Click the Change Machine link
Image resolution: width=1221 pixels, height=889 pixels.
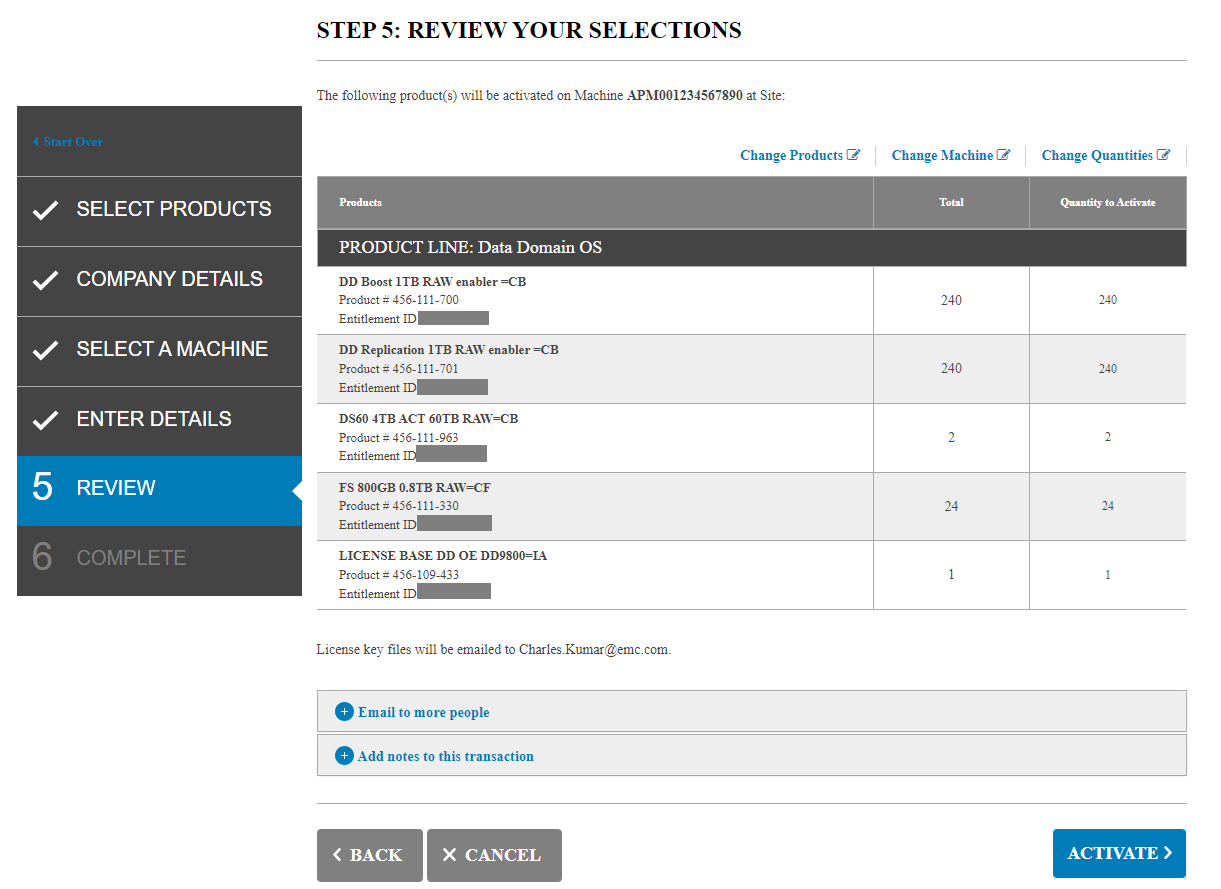click(942, 155)
